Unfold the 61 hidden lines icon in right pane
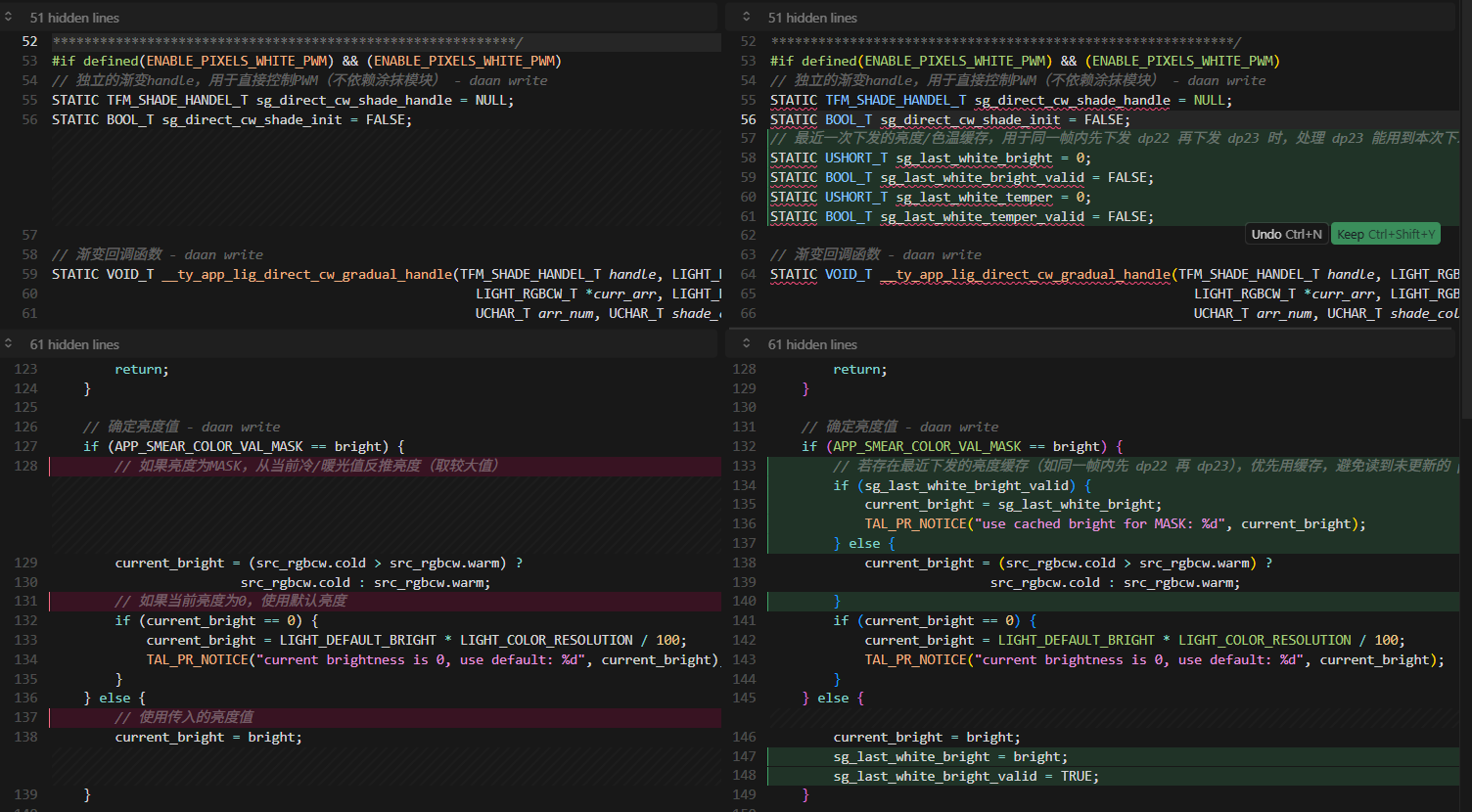The height and width of the screenshot is (812, 1472). [x=747, y=343]
